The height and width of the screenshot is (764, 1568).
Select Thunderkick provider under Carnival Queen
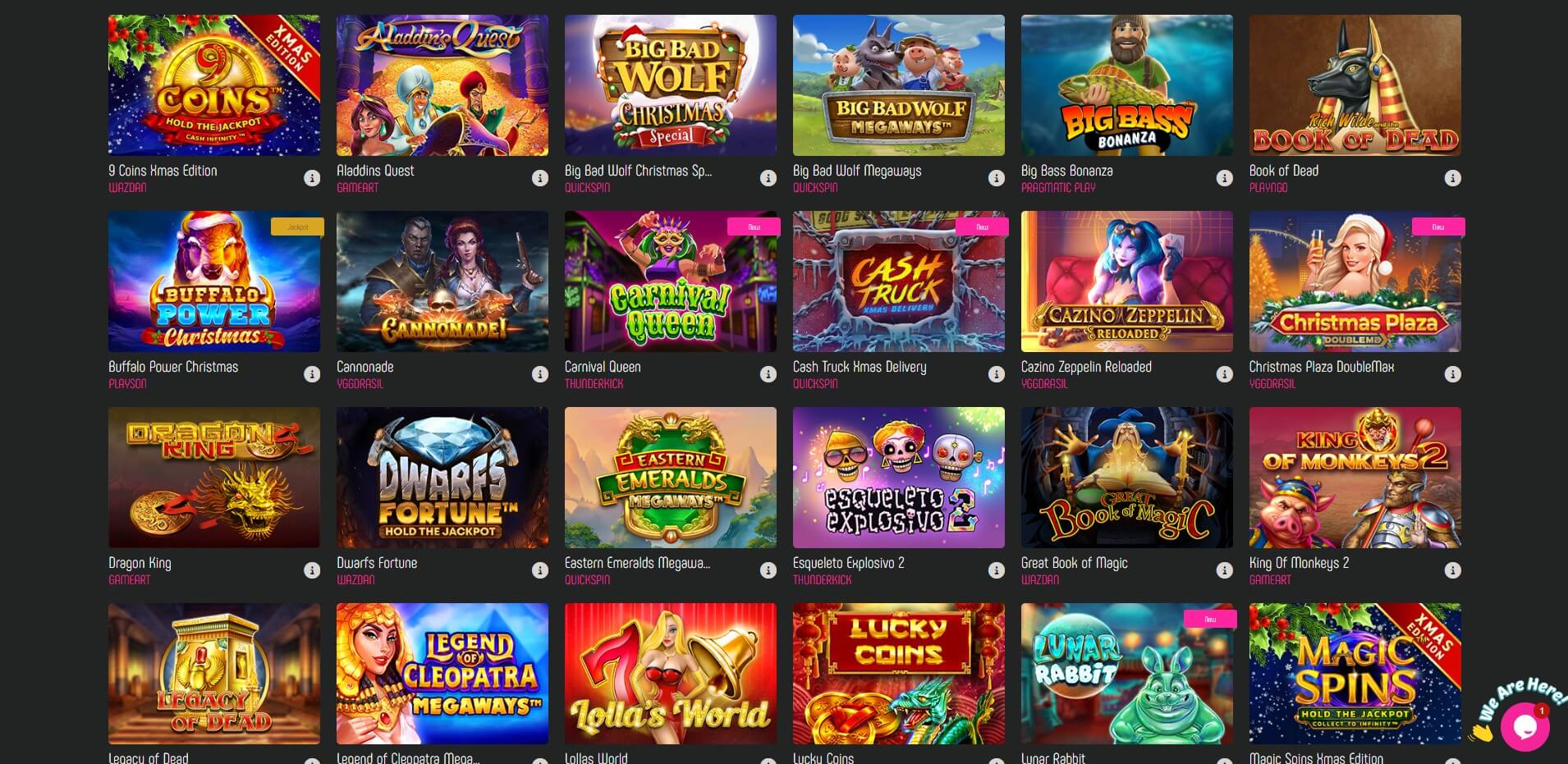594,384
